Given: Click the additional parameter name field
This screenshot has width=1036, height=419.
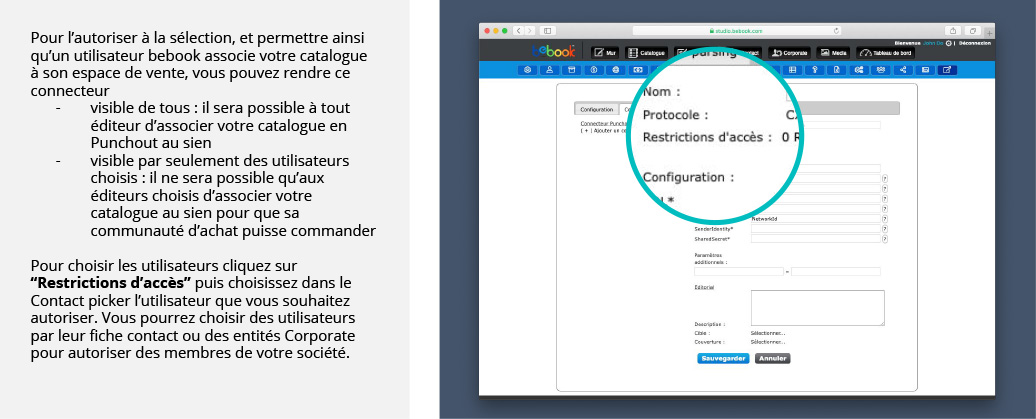Looking at the screenshot, I should [739, 272].
